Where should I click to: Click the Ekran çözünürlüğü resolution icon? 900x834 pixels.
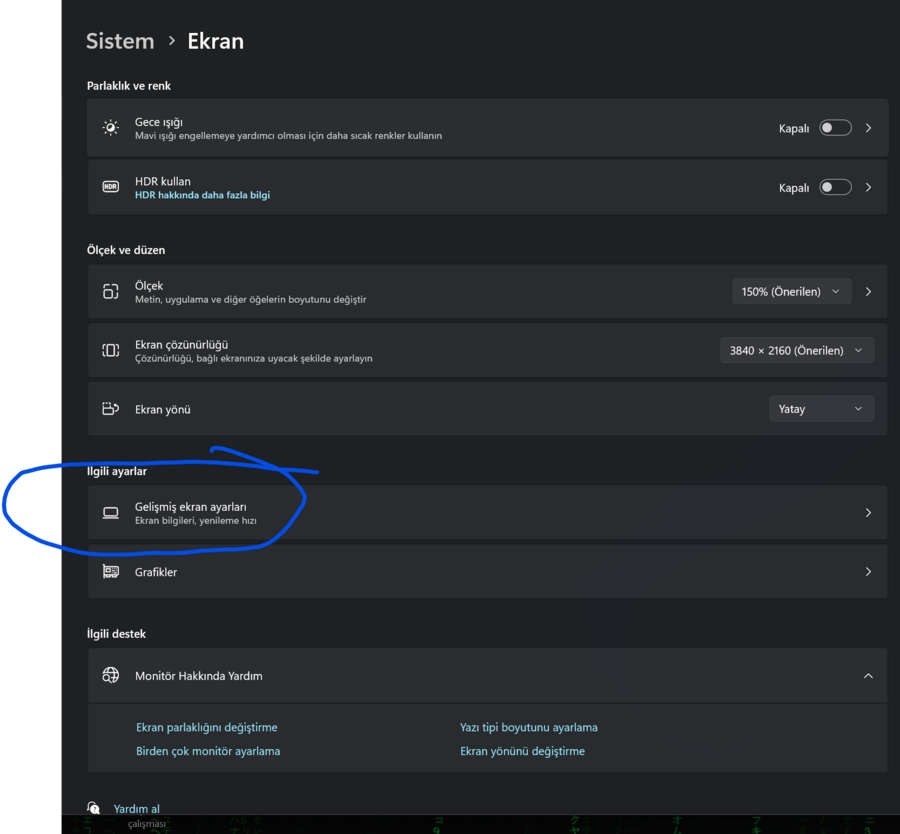tap(110, 351)
